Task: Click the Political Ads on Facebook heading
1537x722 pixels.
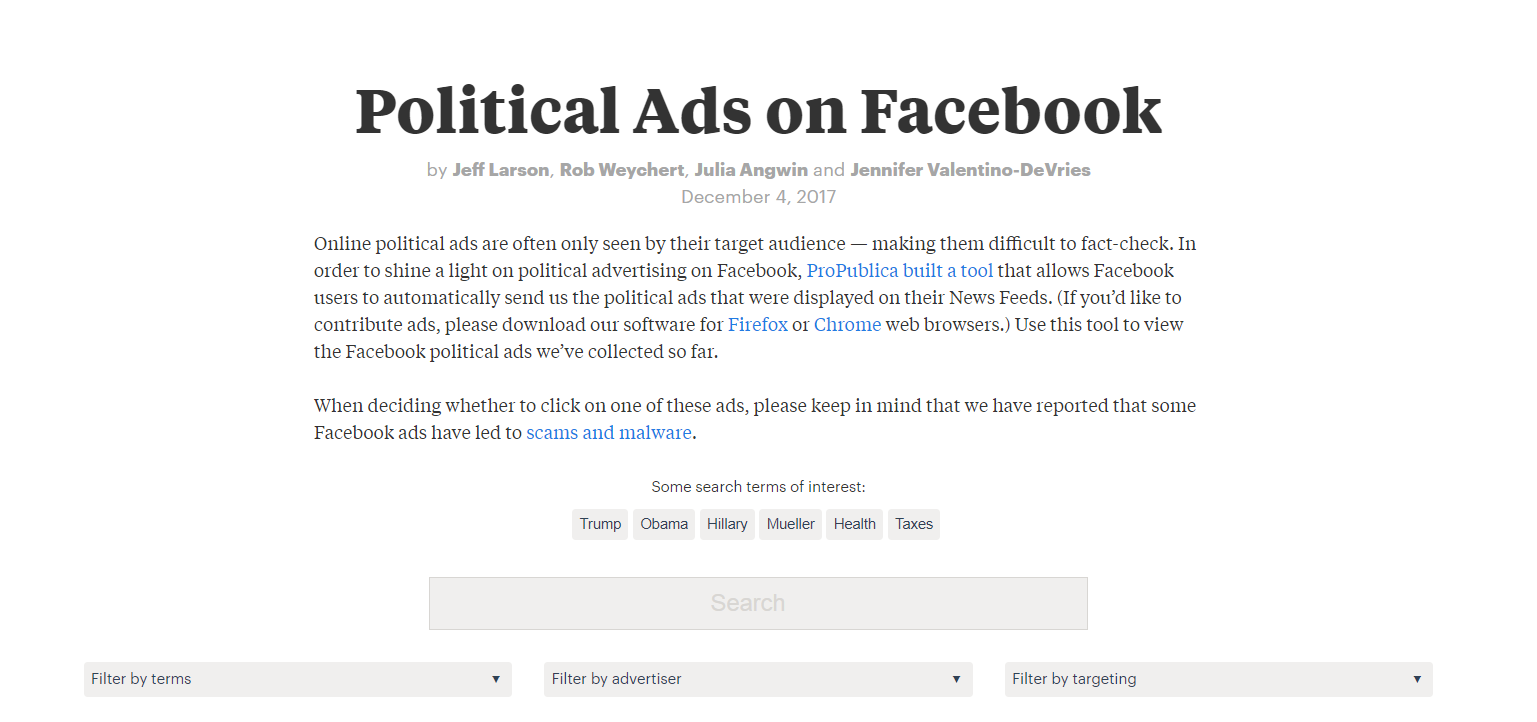Action: click(x=758, y=111)
